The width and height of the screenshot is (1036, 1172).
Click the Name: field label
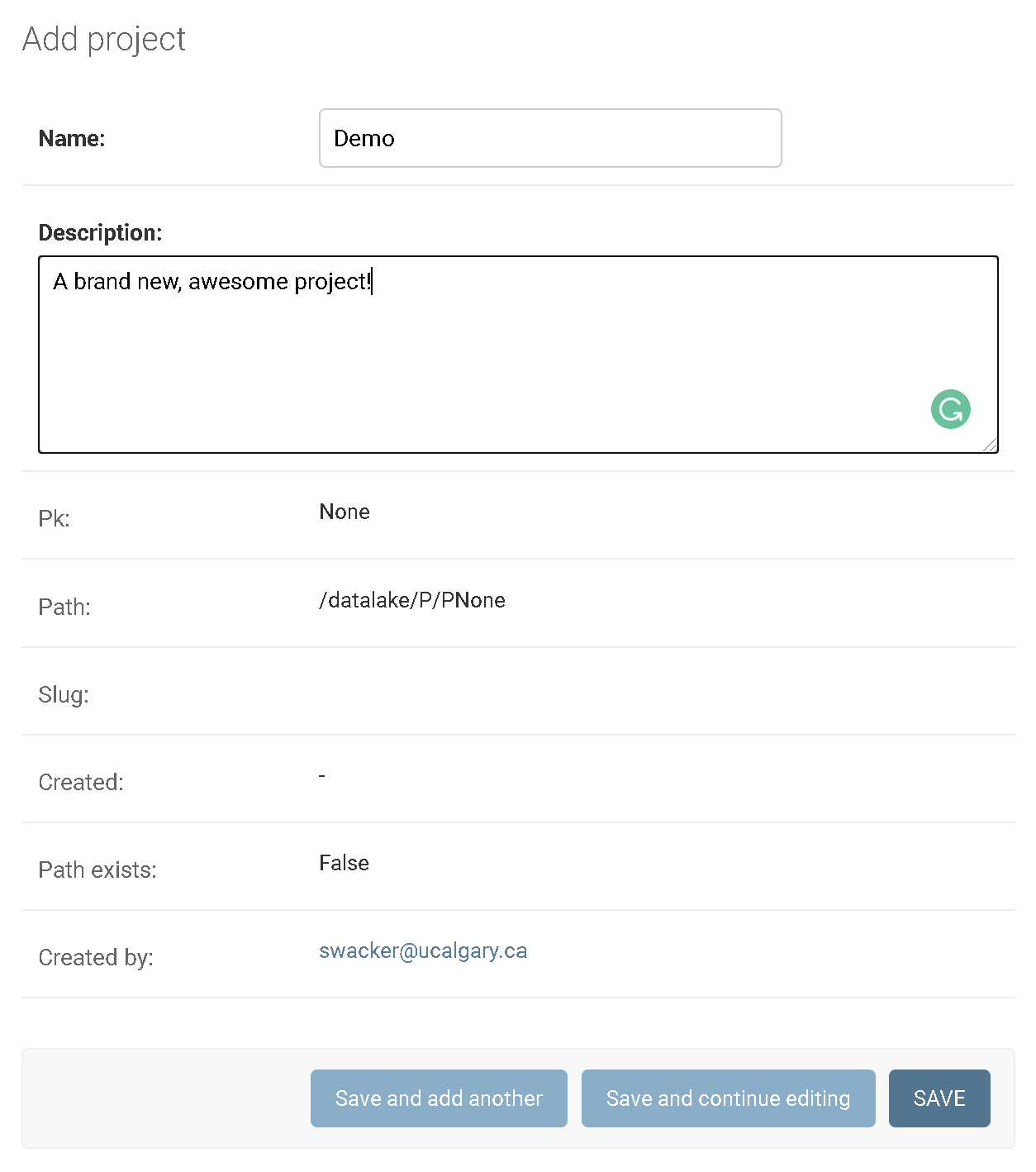[72, 139]
